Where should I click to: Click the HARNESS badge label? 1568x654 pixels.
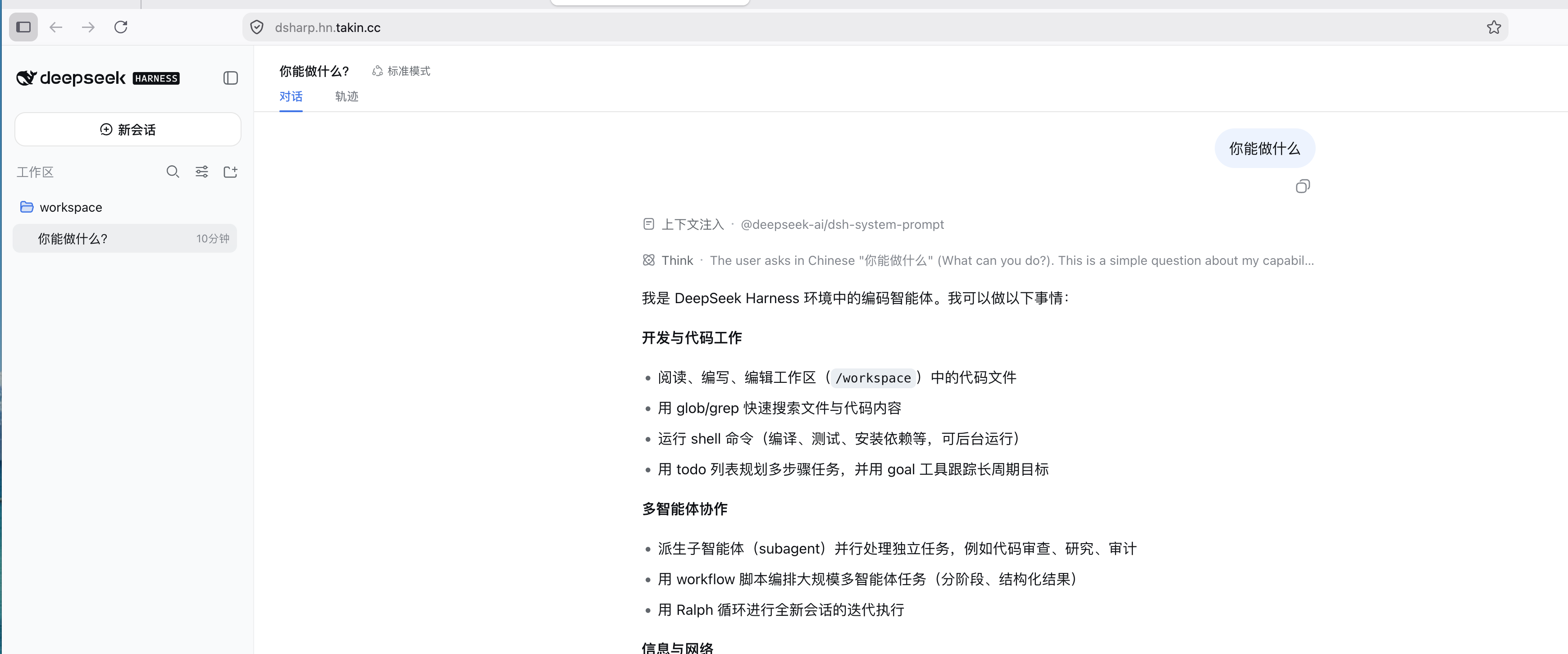click(x=156, y=78)
